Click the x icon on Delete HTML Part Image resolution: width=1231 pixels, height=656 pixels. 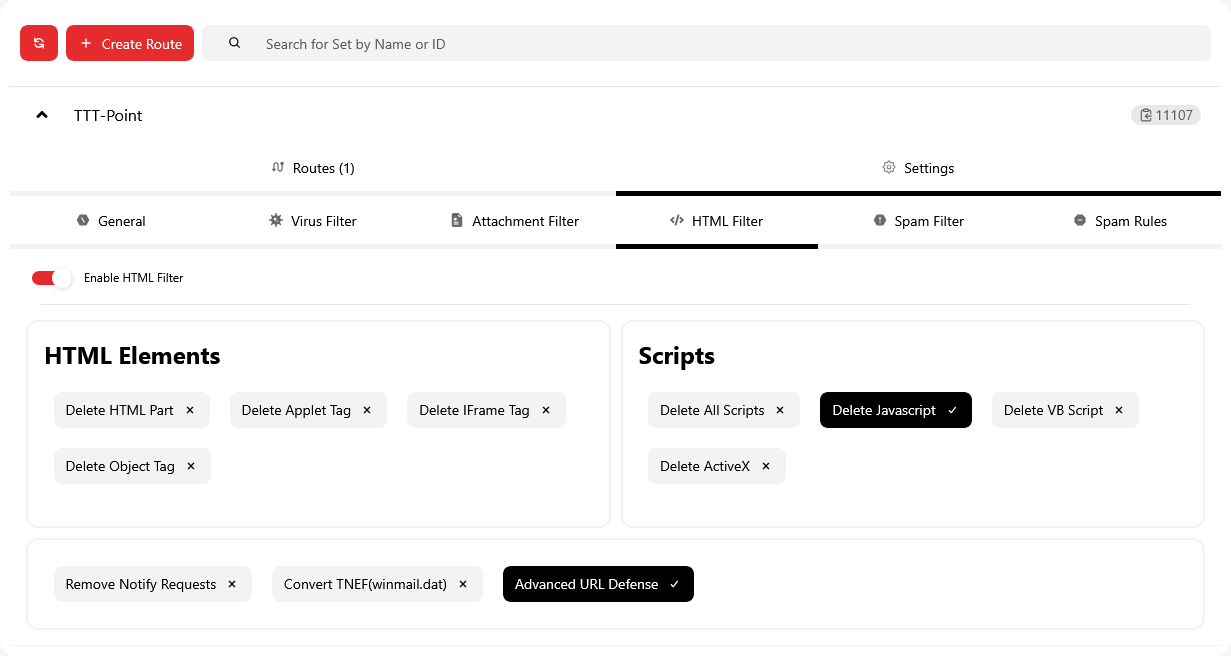coord(190,410)
